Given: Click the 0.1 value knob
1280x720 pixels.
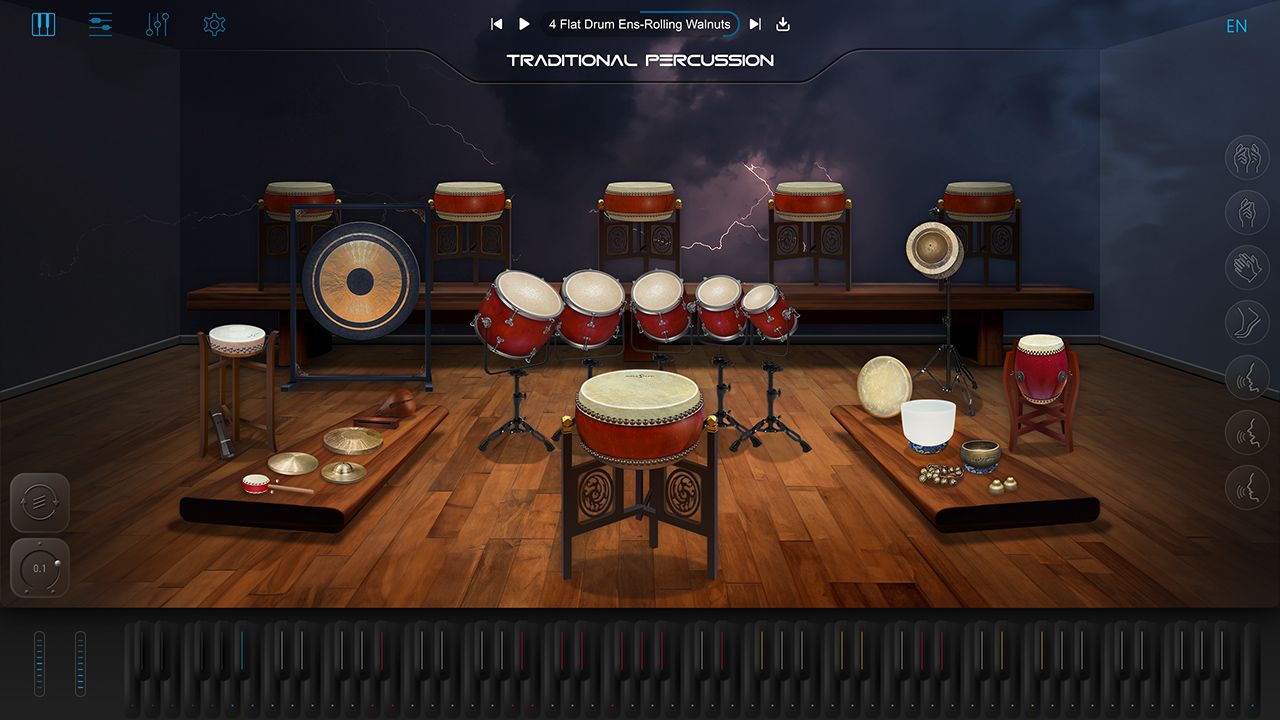Looking at the screenshot, I should click(40, 568).
